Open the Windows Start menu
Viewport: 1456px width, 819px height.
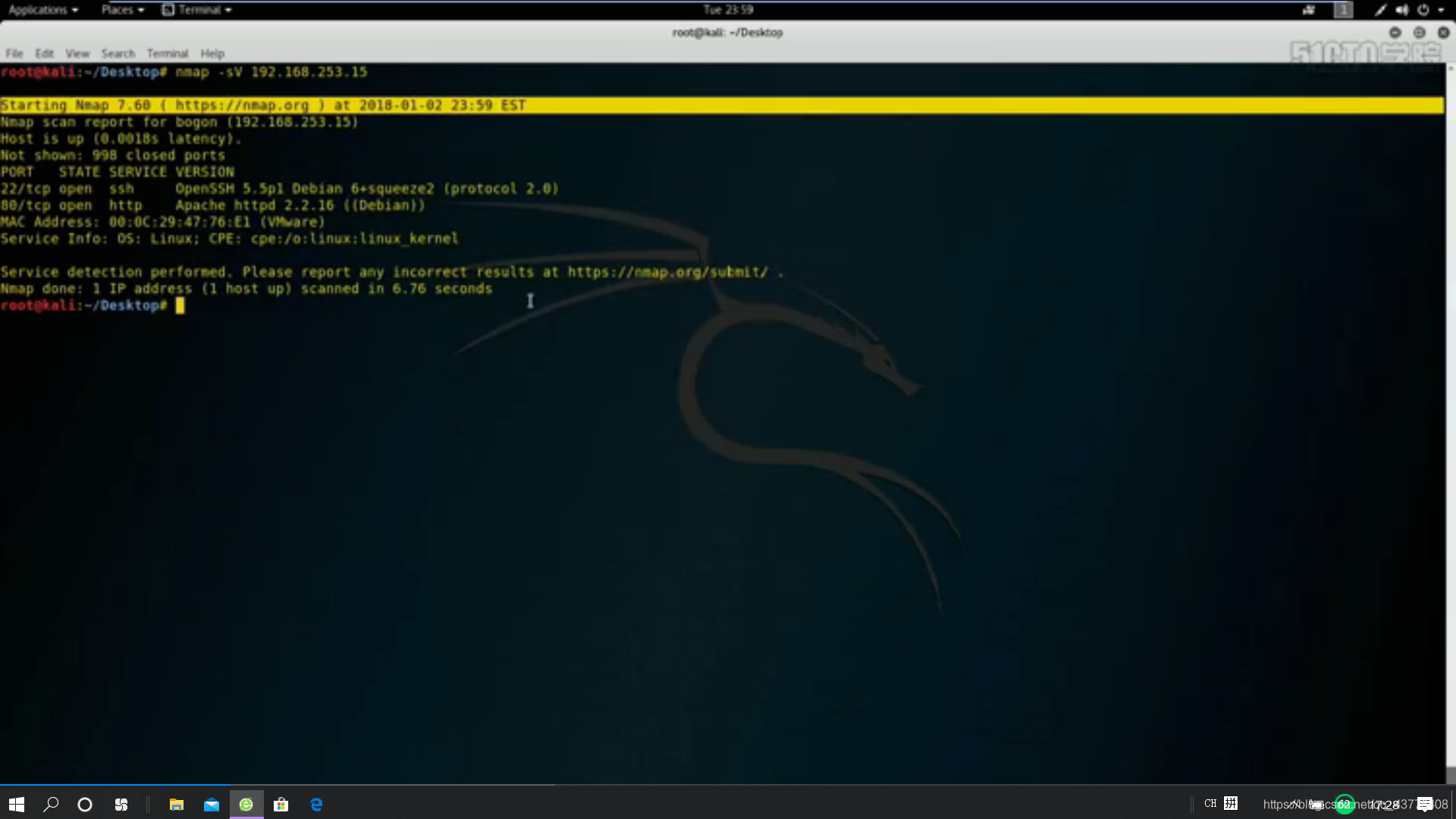tap(17, 805)
